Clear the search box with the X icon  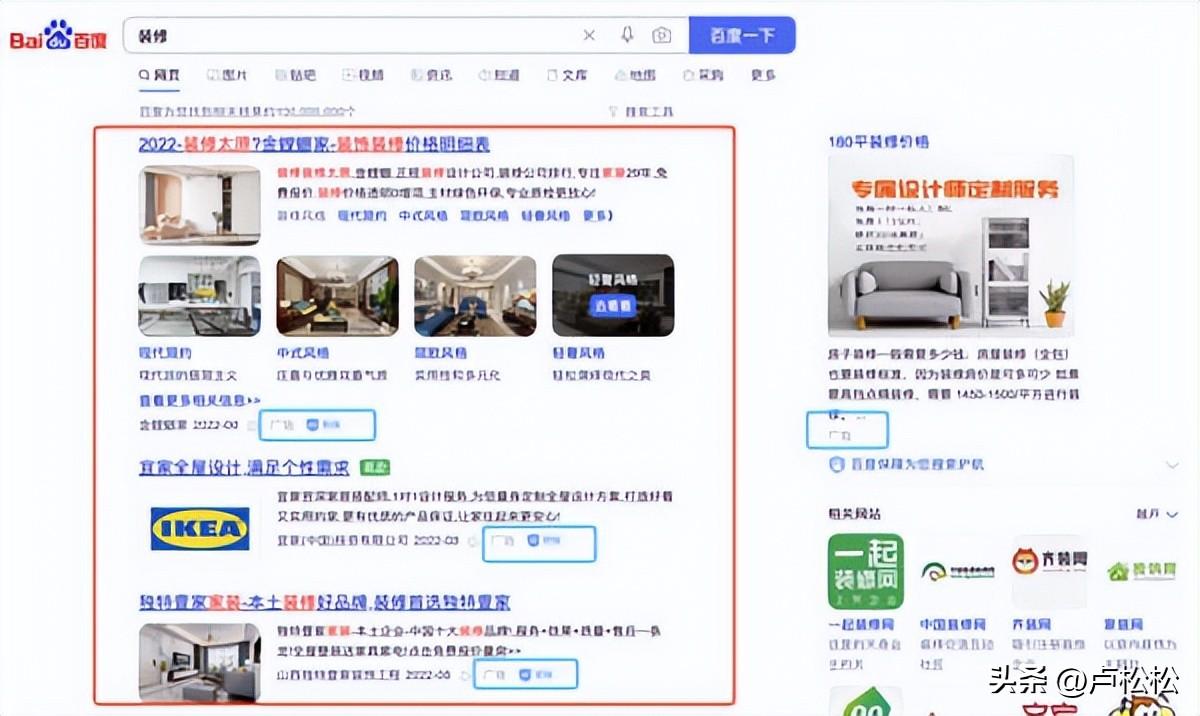click(589, 35)
